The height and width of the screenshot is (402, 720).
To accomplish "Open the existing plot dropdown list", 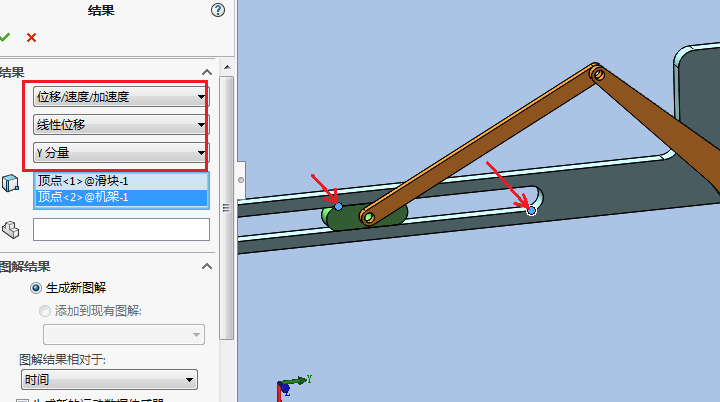I will [124, 334].
